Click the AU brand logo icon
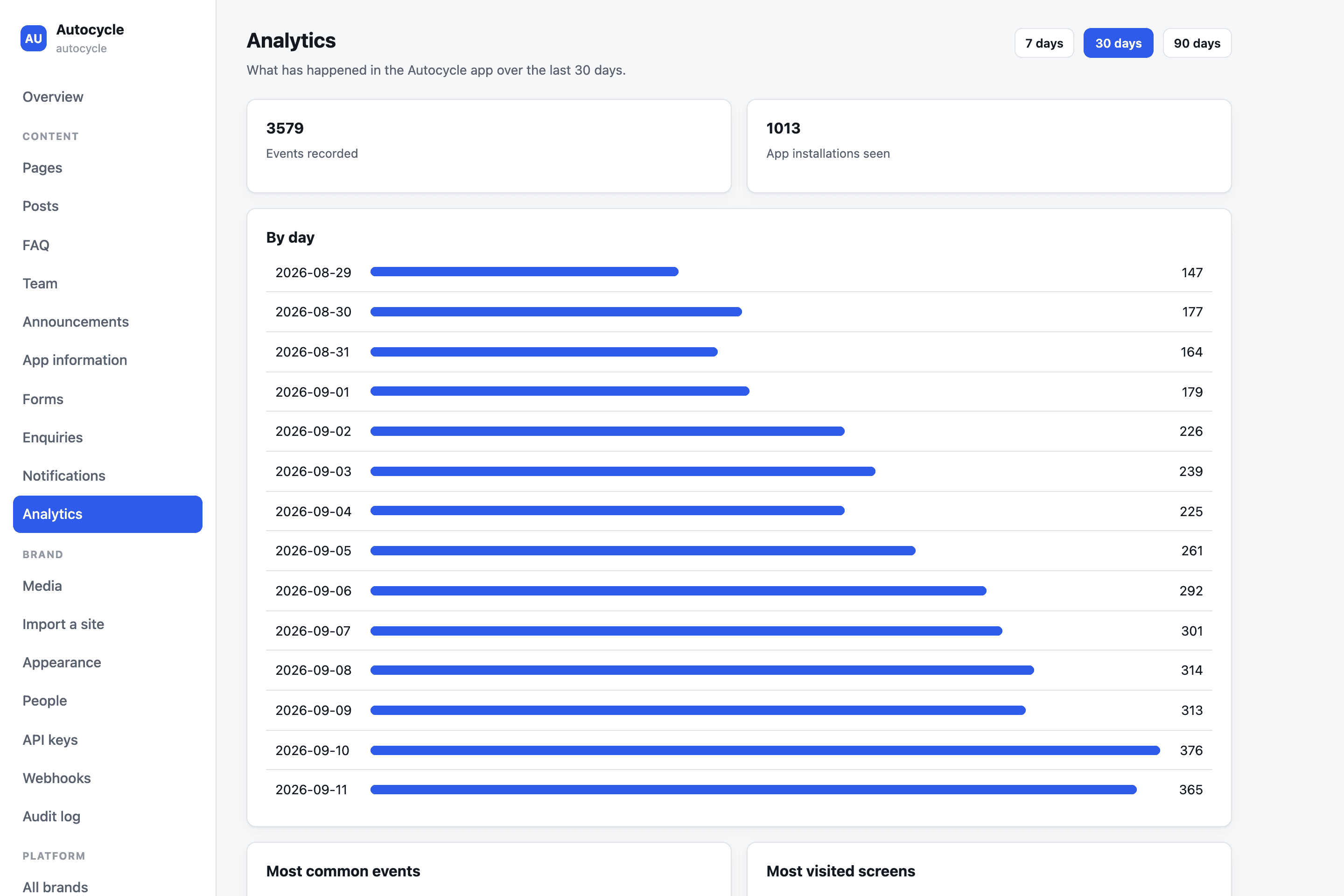Screen dimensions: 1344x896 click(33, 38)
